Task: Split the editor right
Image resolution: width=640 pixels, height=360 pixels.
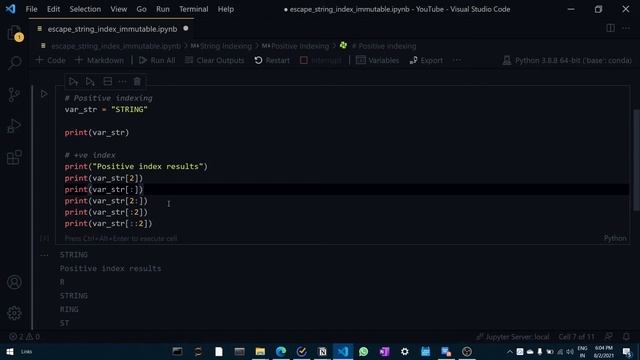Action: pyautogui.click(x=610, y=28)
